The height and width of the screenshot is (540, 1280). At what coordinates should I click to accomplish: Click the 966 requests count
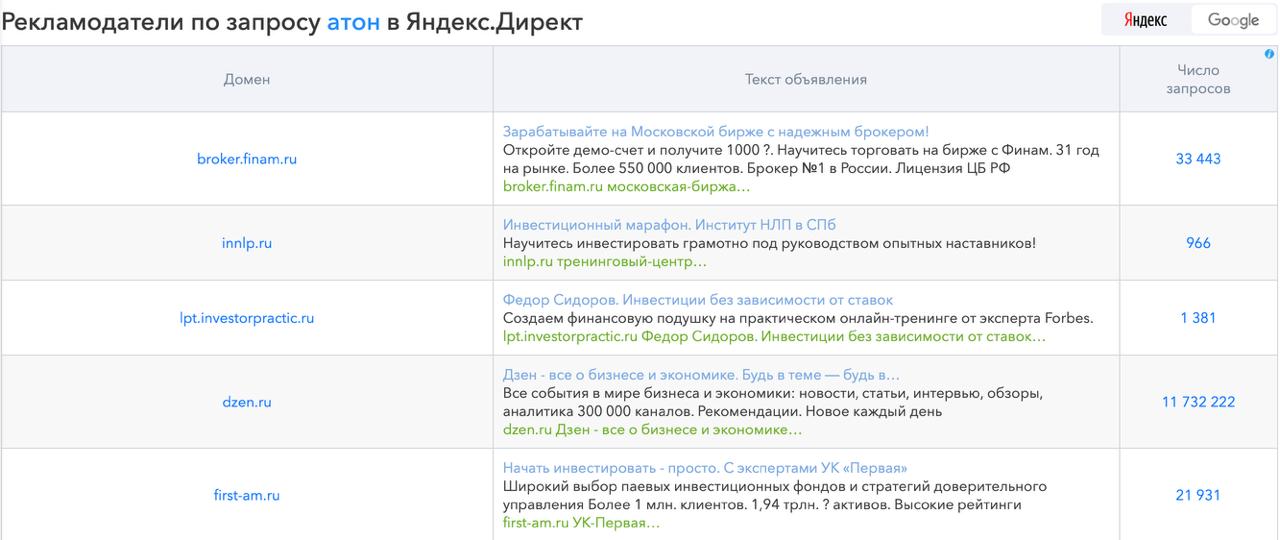pos(1197,243)
